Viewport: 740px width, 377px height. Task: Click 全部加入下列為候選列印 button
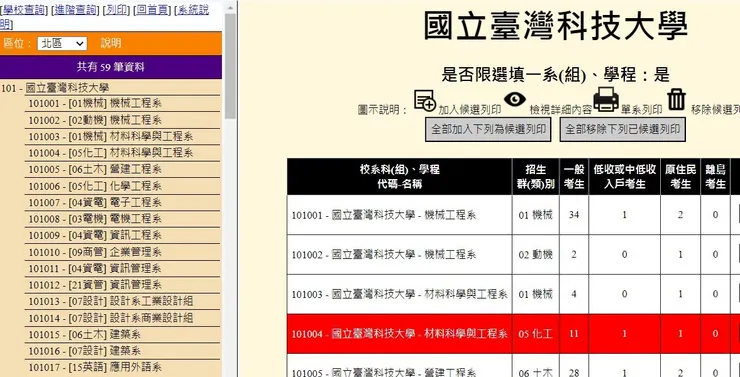pos(488,129)
